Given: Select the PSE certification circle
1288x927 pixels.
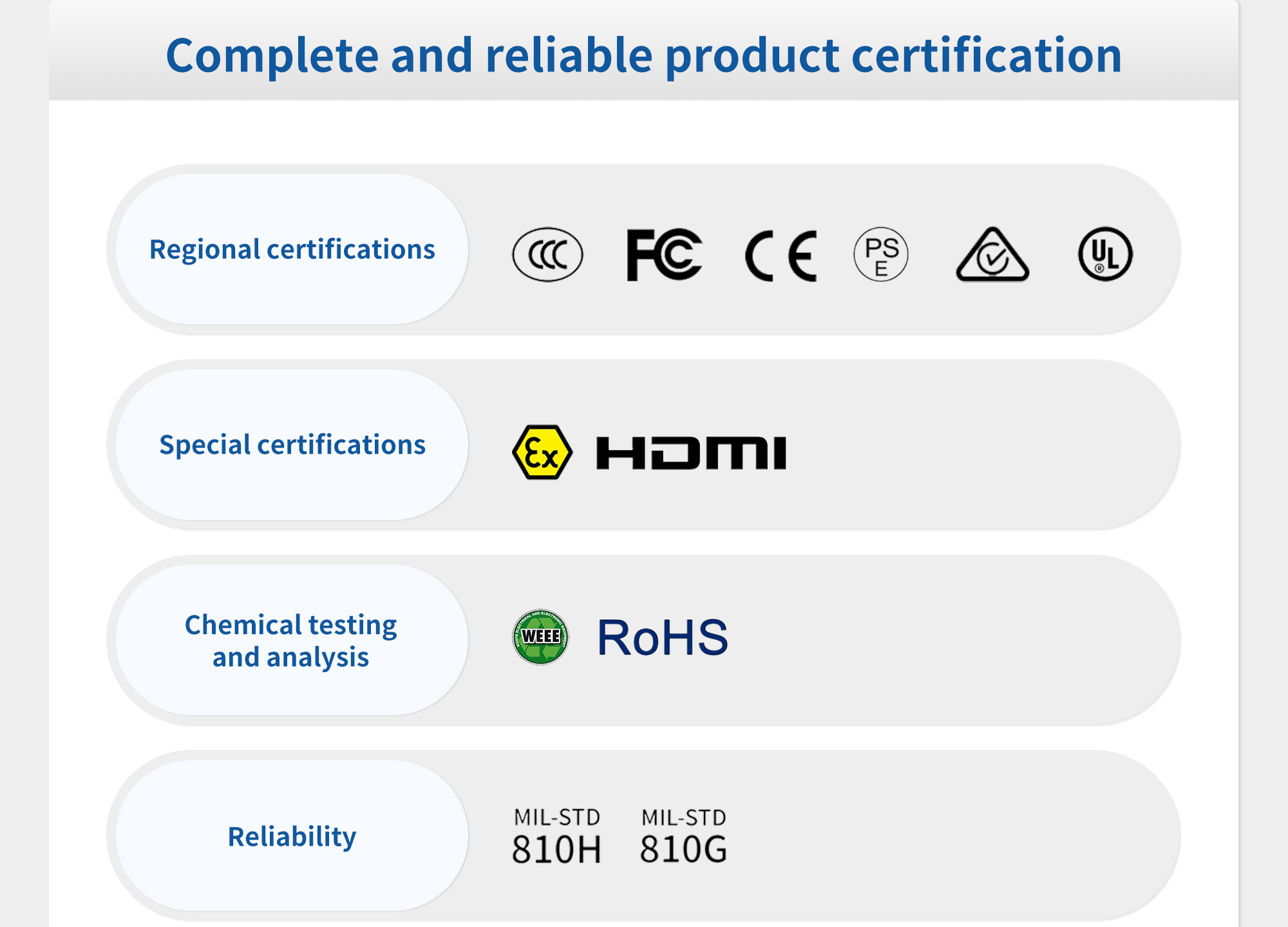Looking at the screenshot, I should (881, 254).
